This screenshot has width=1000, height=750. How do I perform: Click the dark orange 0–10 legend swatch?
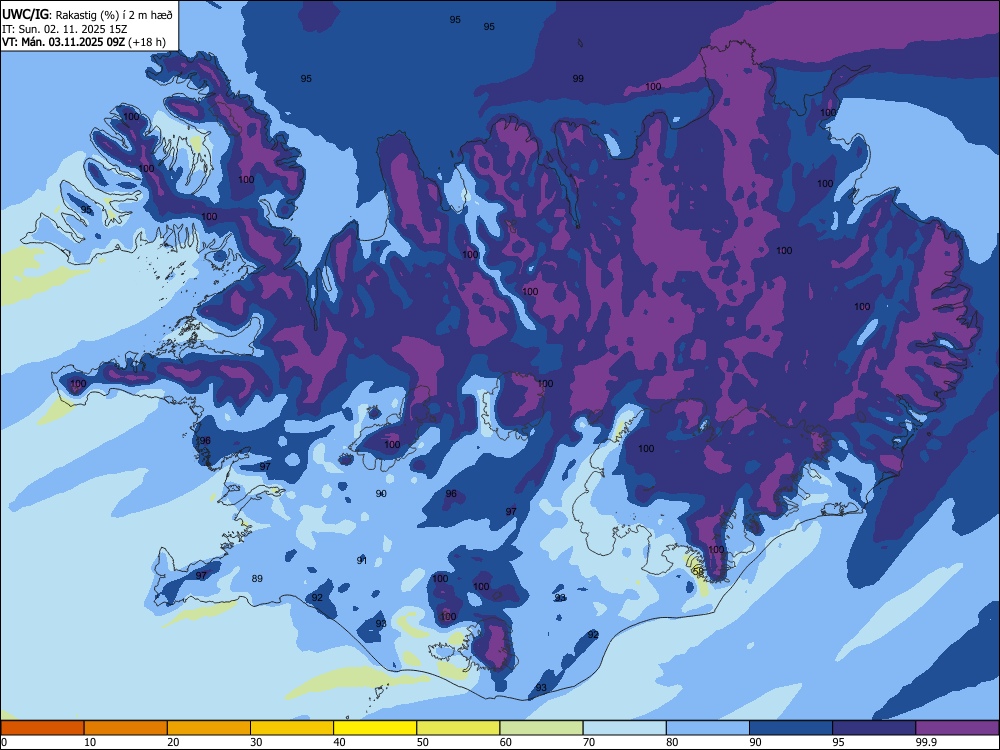point(42,728)
